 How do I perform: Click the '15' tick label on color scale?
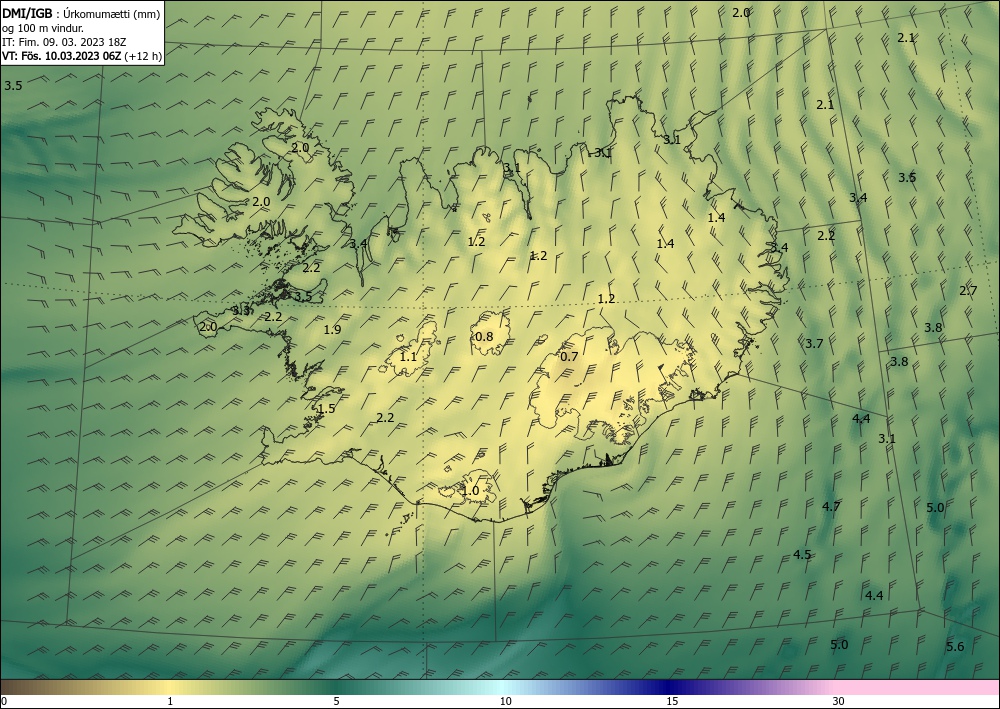point(672,702)
